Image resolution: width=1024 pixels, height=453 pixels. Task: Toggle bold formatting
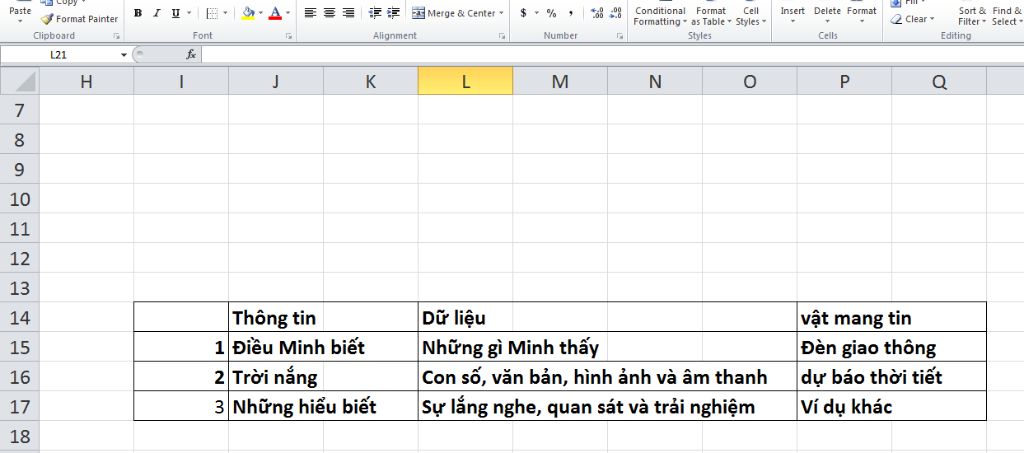pyautogui.click(x=138, y=13)
